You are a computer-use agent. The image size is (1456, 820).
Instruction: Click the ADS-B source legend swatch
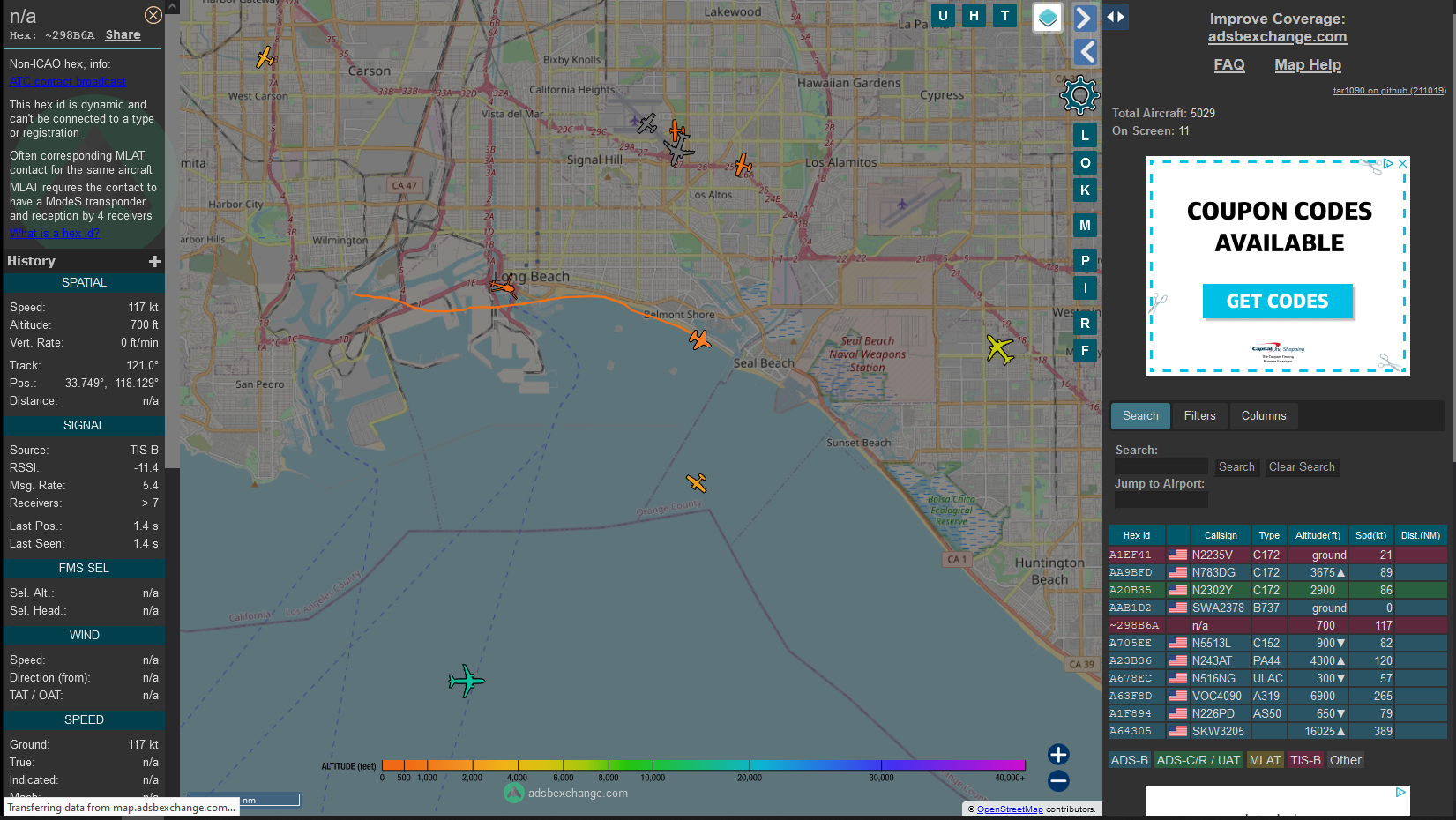[1129, 760]
